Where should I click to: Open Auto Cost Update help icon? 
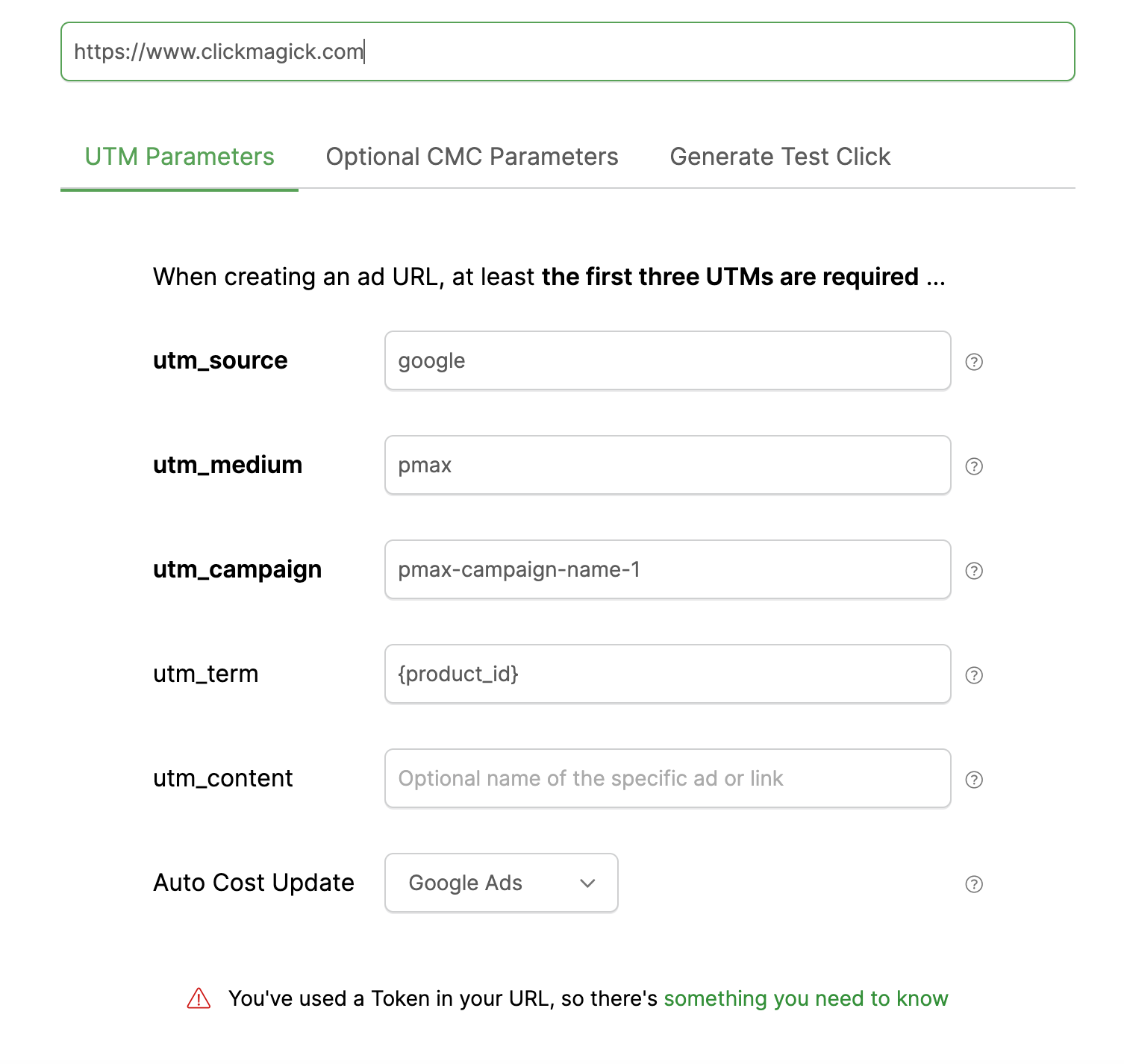click(x=974, y=884)
